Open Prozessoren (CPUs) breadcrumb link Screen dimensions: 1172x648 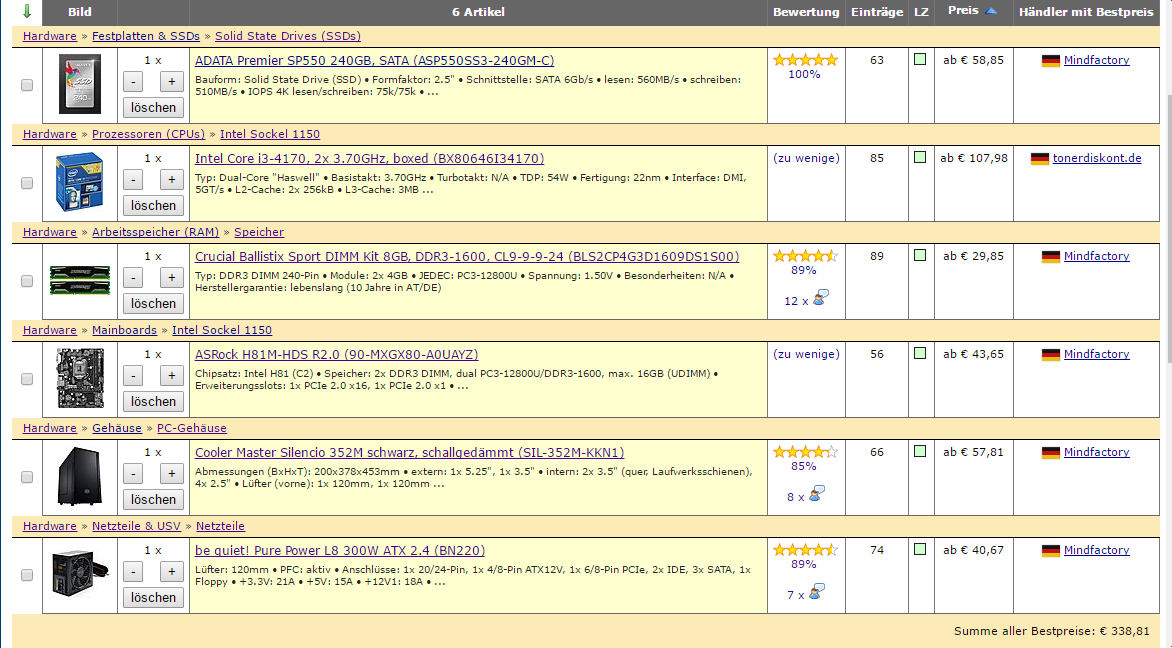[x=148, y=134]
